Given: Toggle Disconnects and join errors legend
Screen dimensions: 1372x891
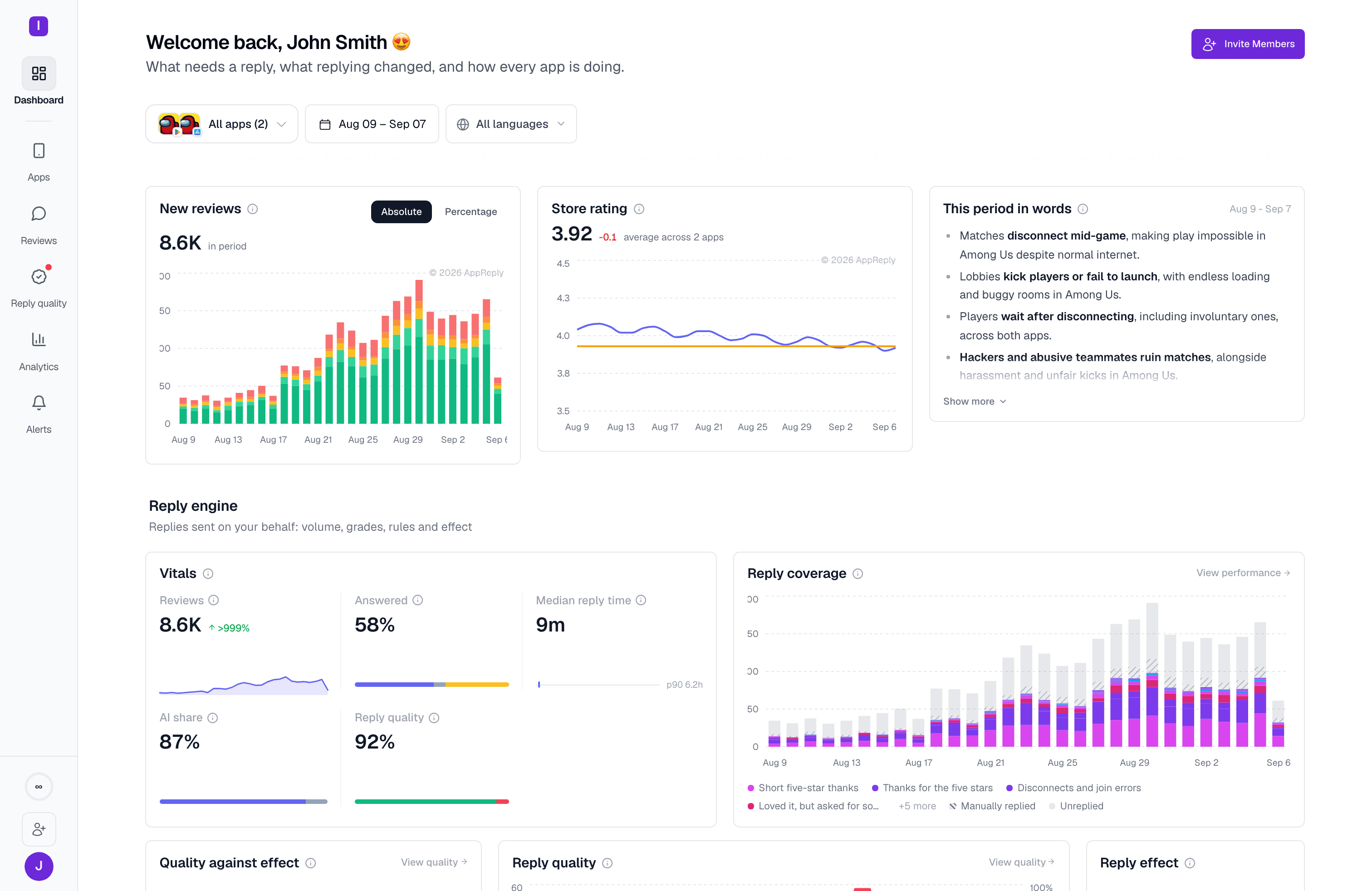Looking at the screenshot, I should [x=1073, y=788].
